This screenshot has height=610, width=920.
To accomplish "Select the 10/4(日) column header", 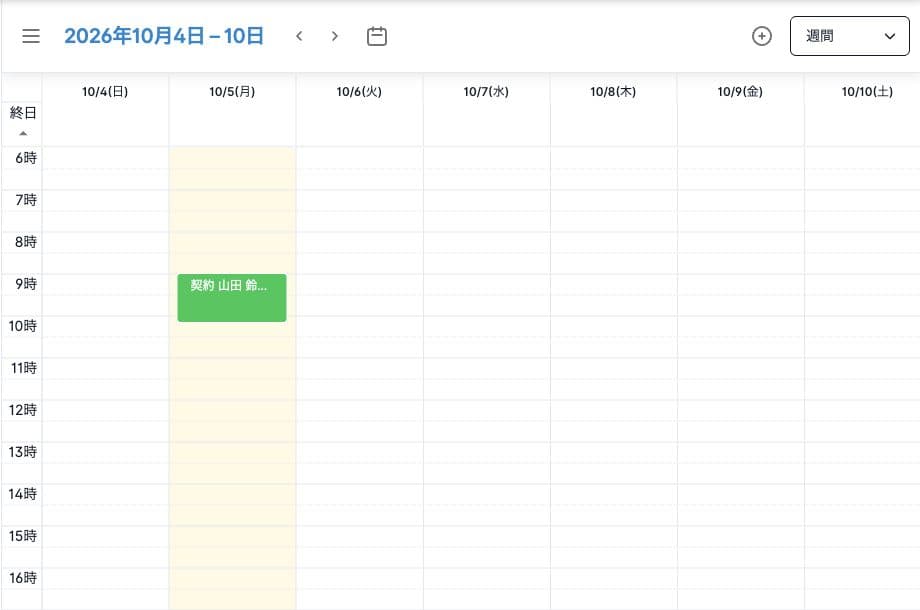I will pyautogui.click(x=105, y=92).
